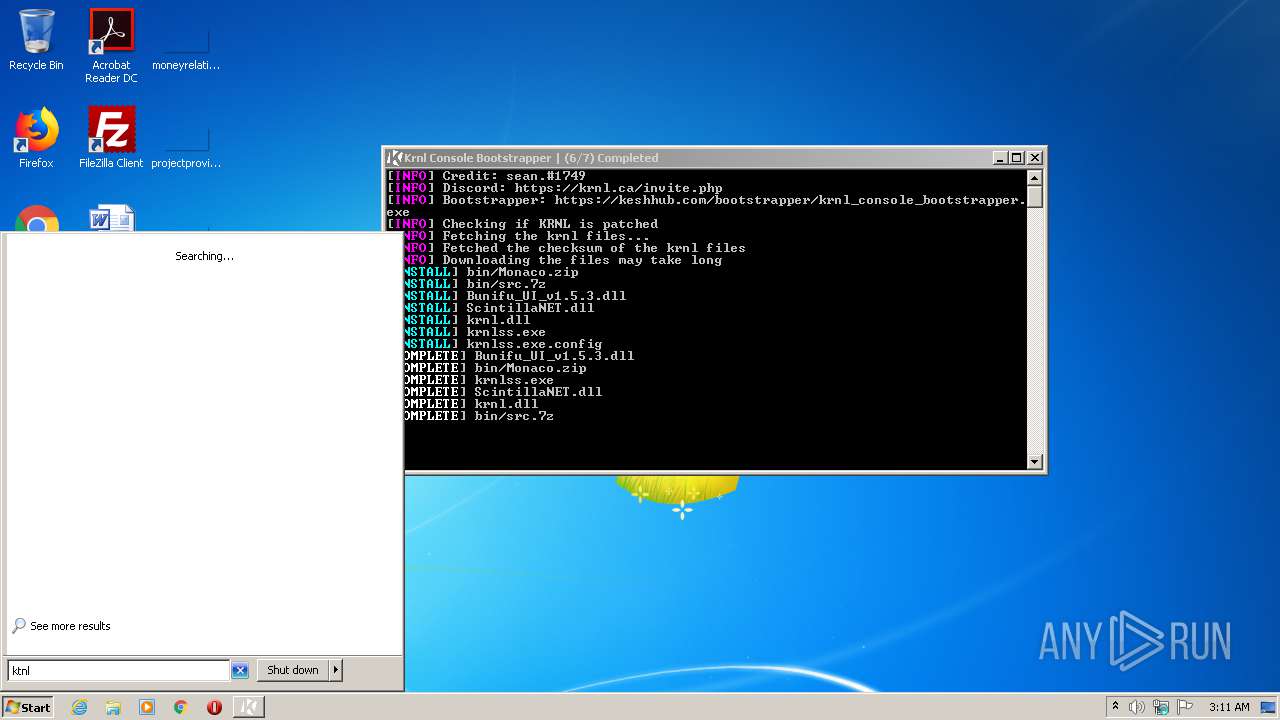This screenshot has height=720, width=1280.
Task: Click the Krnl console title bar icon
Action: [394, 158]
